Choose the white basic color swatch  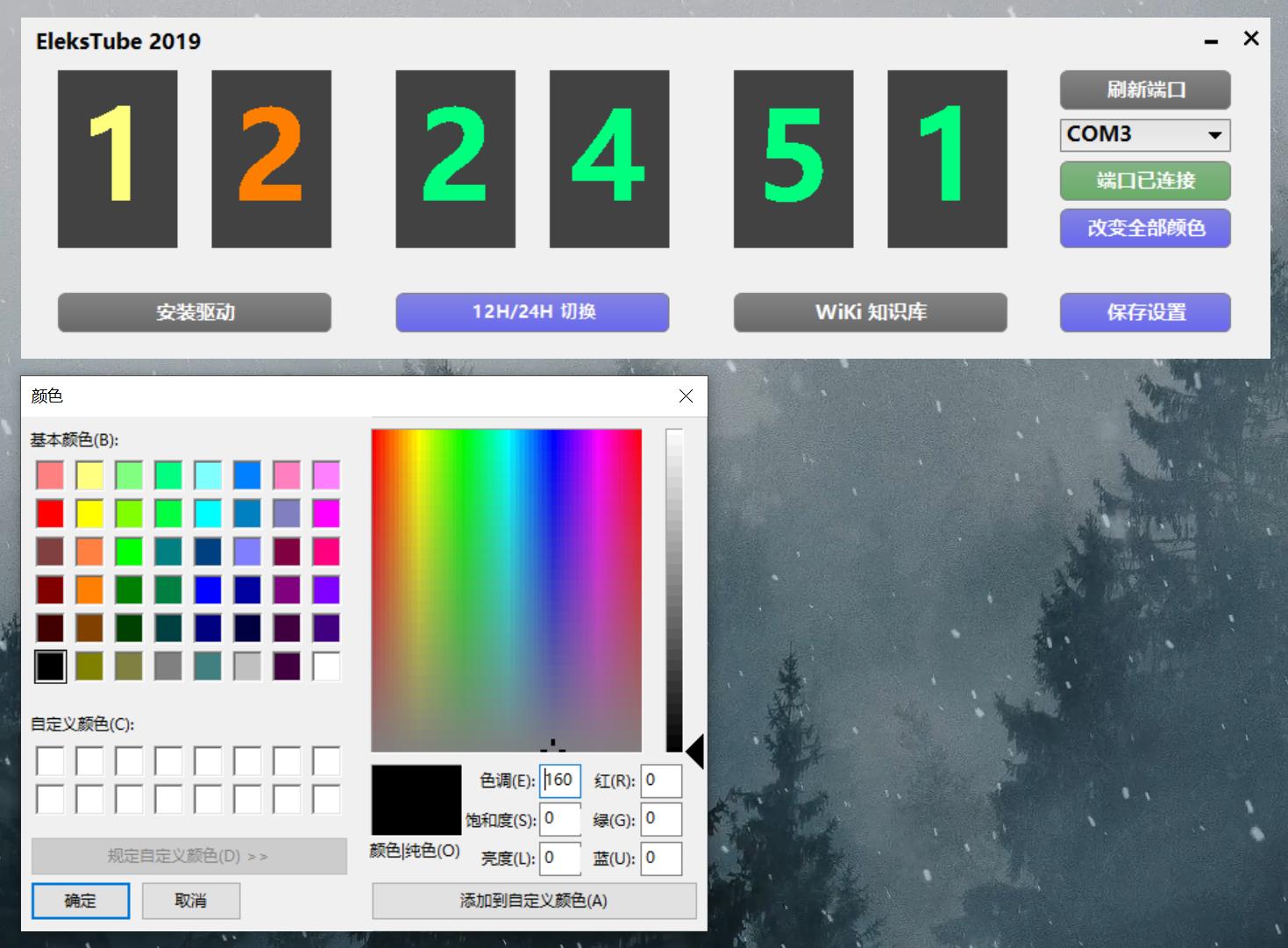click(326, 666)
